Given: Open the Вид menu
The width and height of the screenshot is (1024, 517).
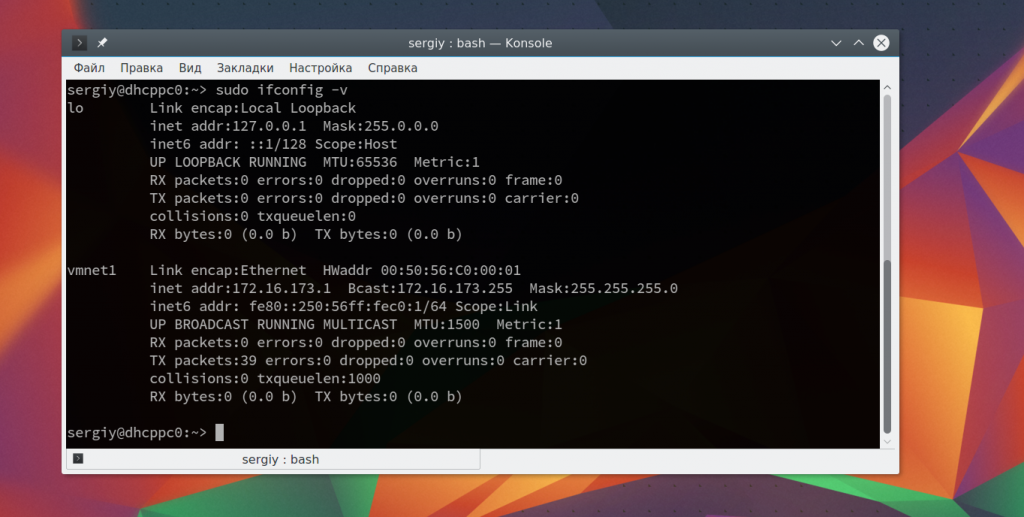Looking at the screenshot, I should 190,68.
